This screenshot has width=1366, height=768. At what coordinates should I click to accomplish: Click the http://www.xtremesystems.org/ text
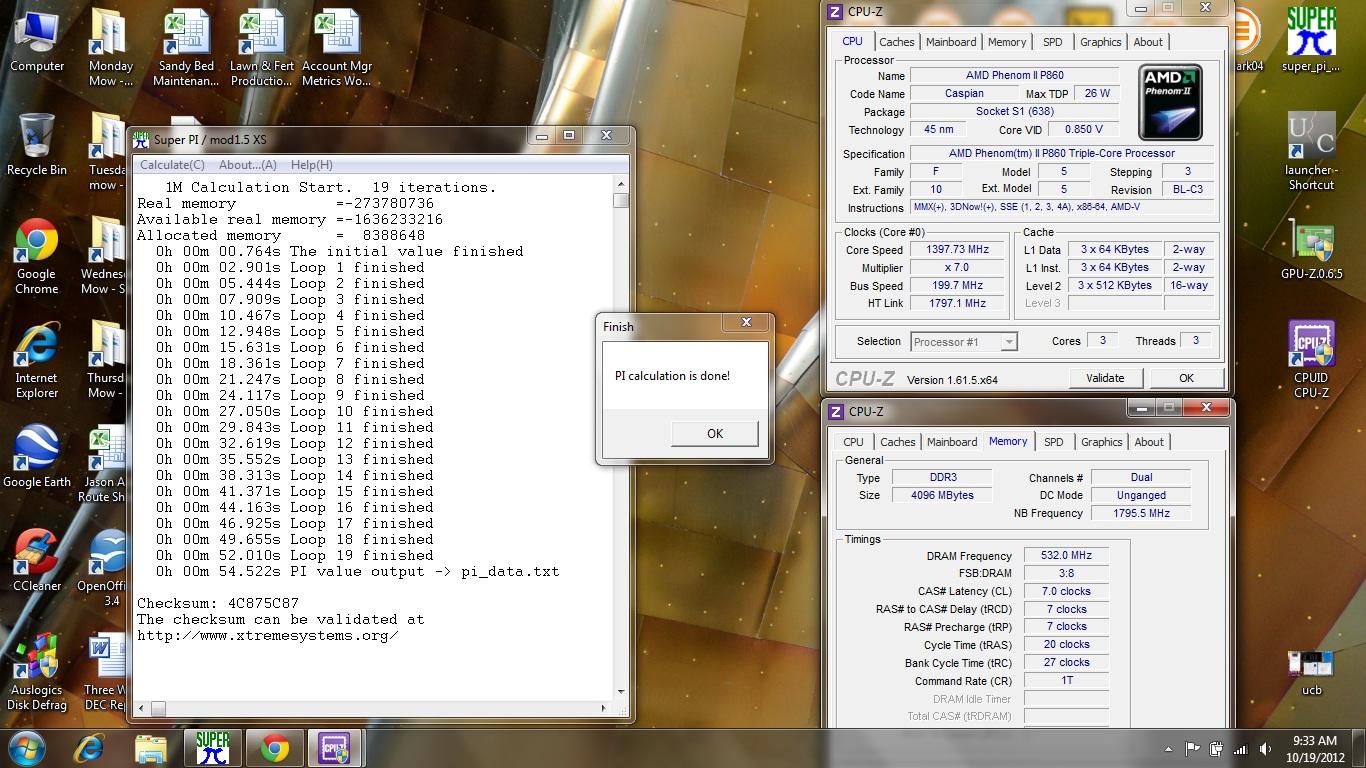[x=268, y=635]
